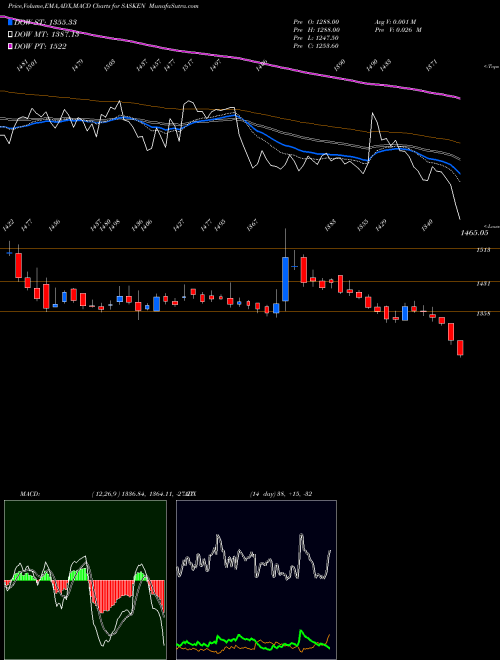
Task: Click the Pre O (open) value
Action: click(x=316, y=21)
